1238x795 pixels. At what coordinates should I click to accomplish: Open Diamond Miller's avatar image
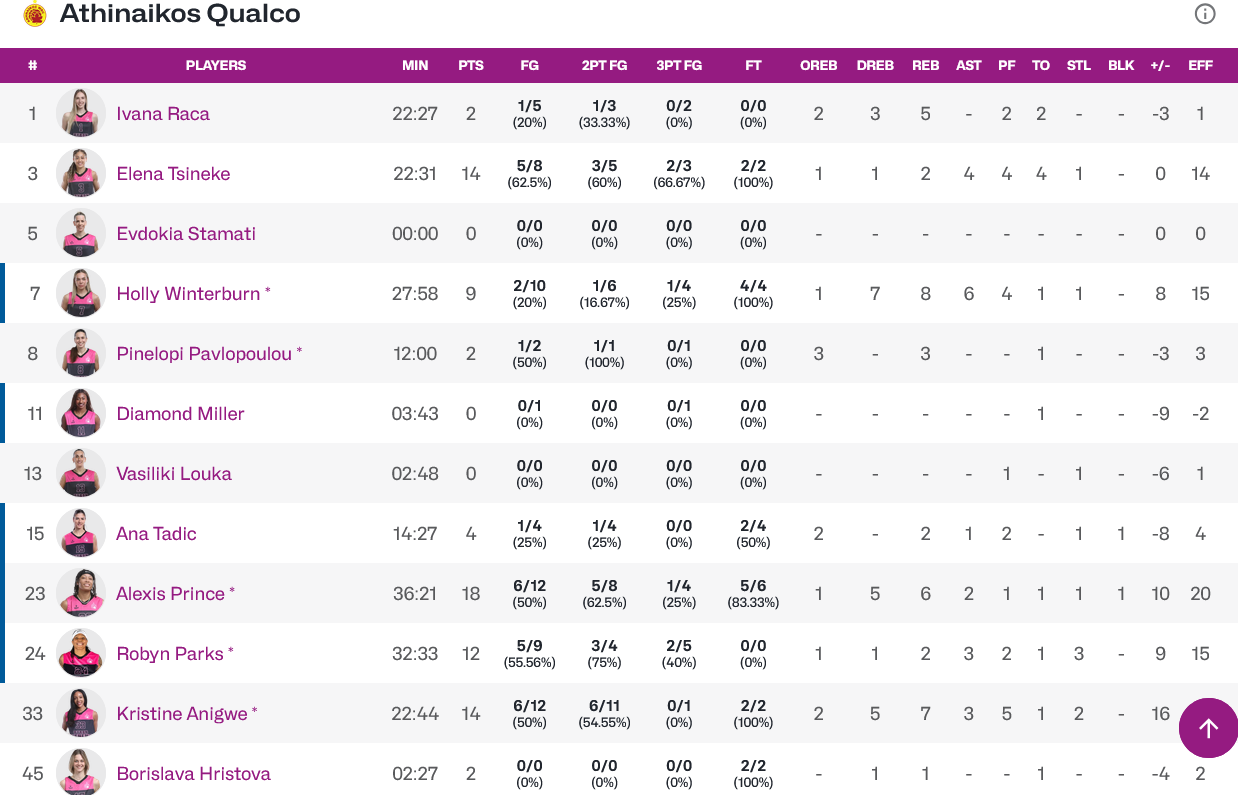81,413
